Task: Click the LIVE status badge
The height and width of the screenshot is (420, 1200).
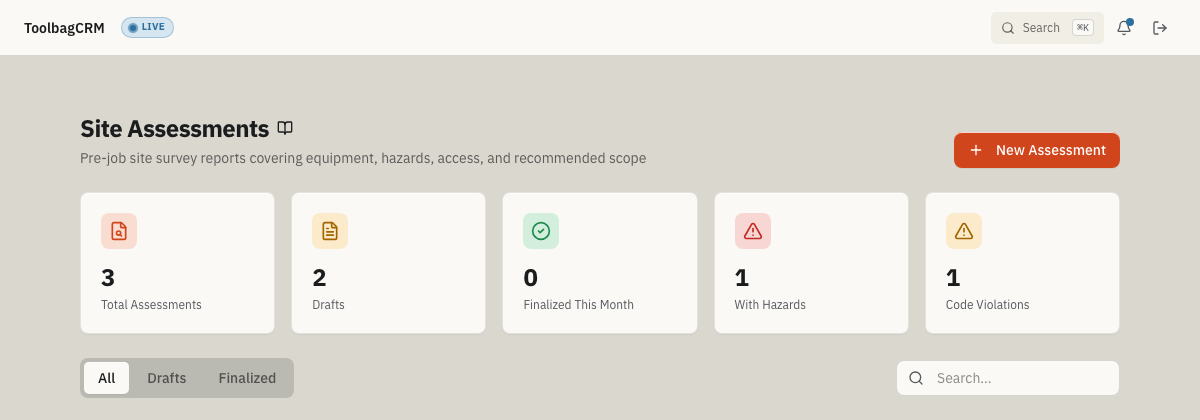Action: (147, 27)
